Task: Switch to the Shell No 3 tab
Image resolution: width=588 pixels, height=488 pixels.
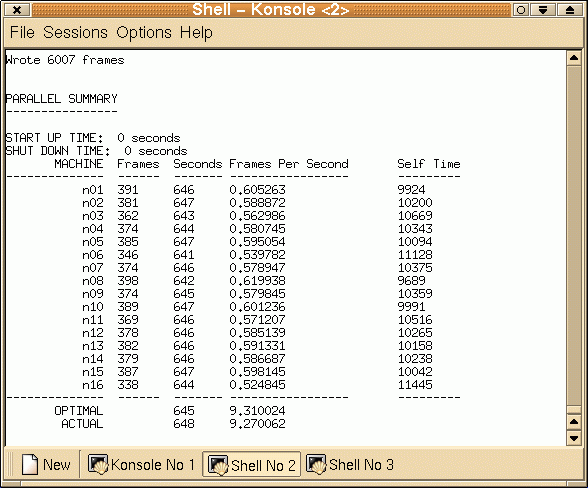Action: (350, 464)
